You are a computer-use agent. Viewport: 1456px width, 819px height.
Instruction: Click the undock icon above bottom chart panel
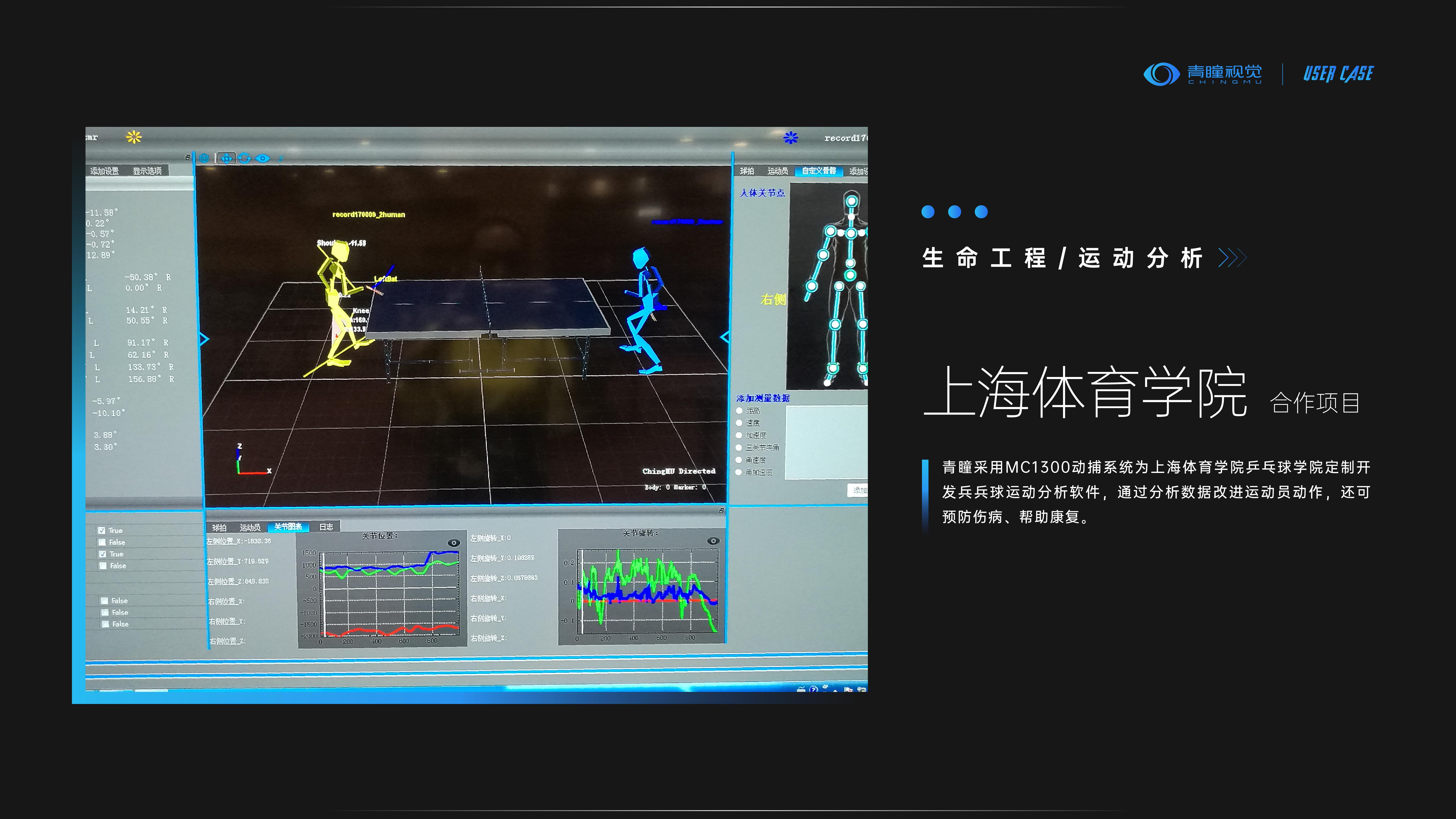721,511
